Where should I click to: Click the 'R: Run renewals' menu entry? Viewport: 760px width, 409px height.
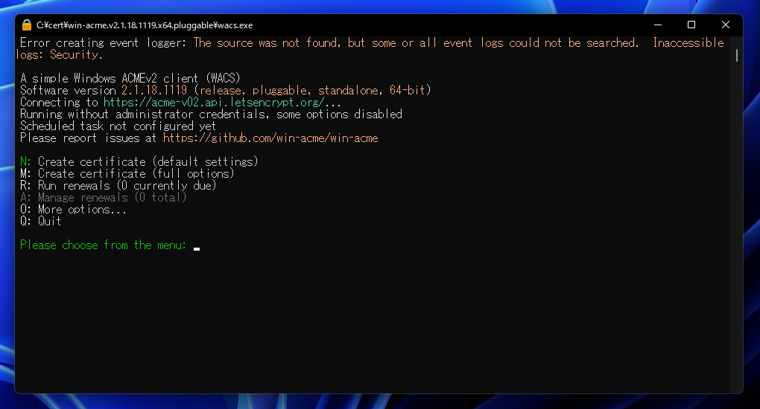tap(118, 186)
